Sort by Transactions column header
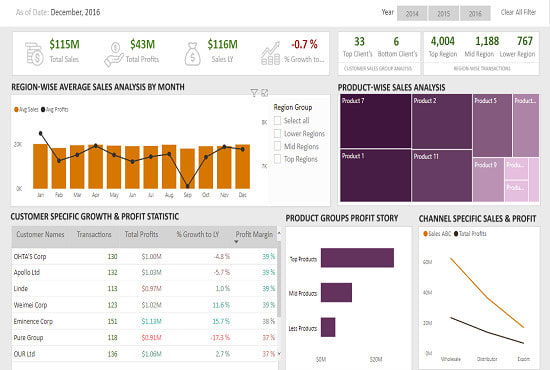 94,234
